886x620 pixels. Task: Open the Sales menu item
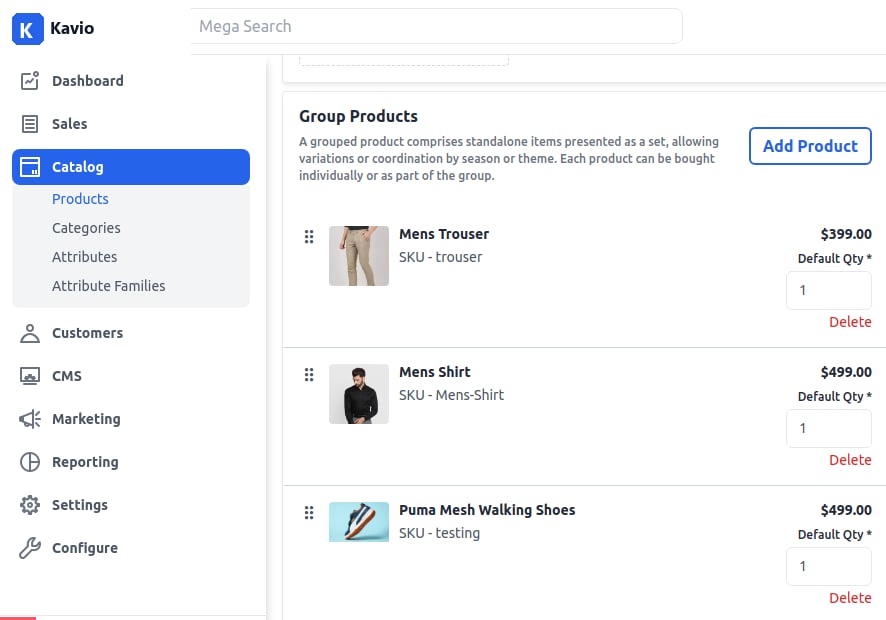[70, 124]
